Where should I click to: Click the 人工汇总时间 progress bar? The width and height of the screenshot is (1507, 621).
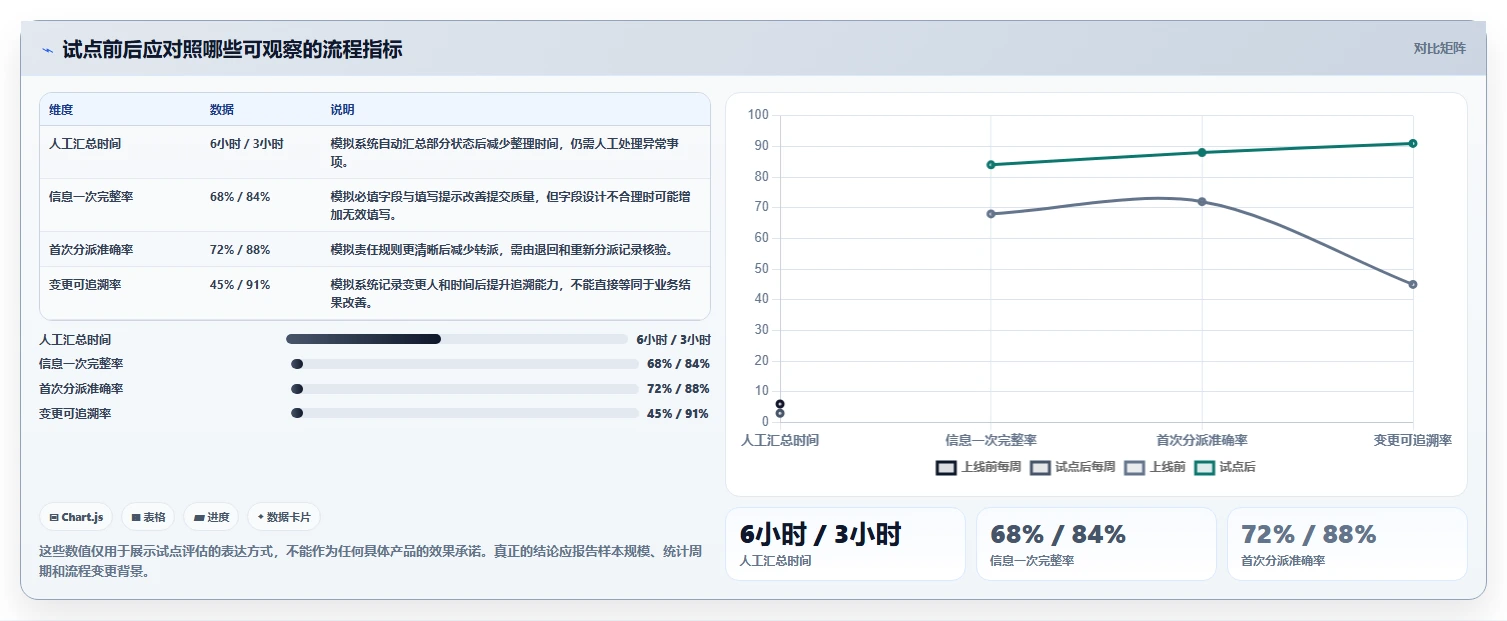[456, 339]
